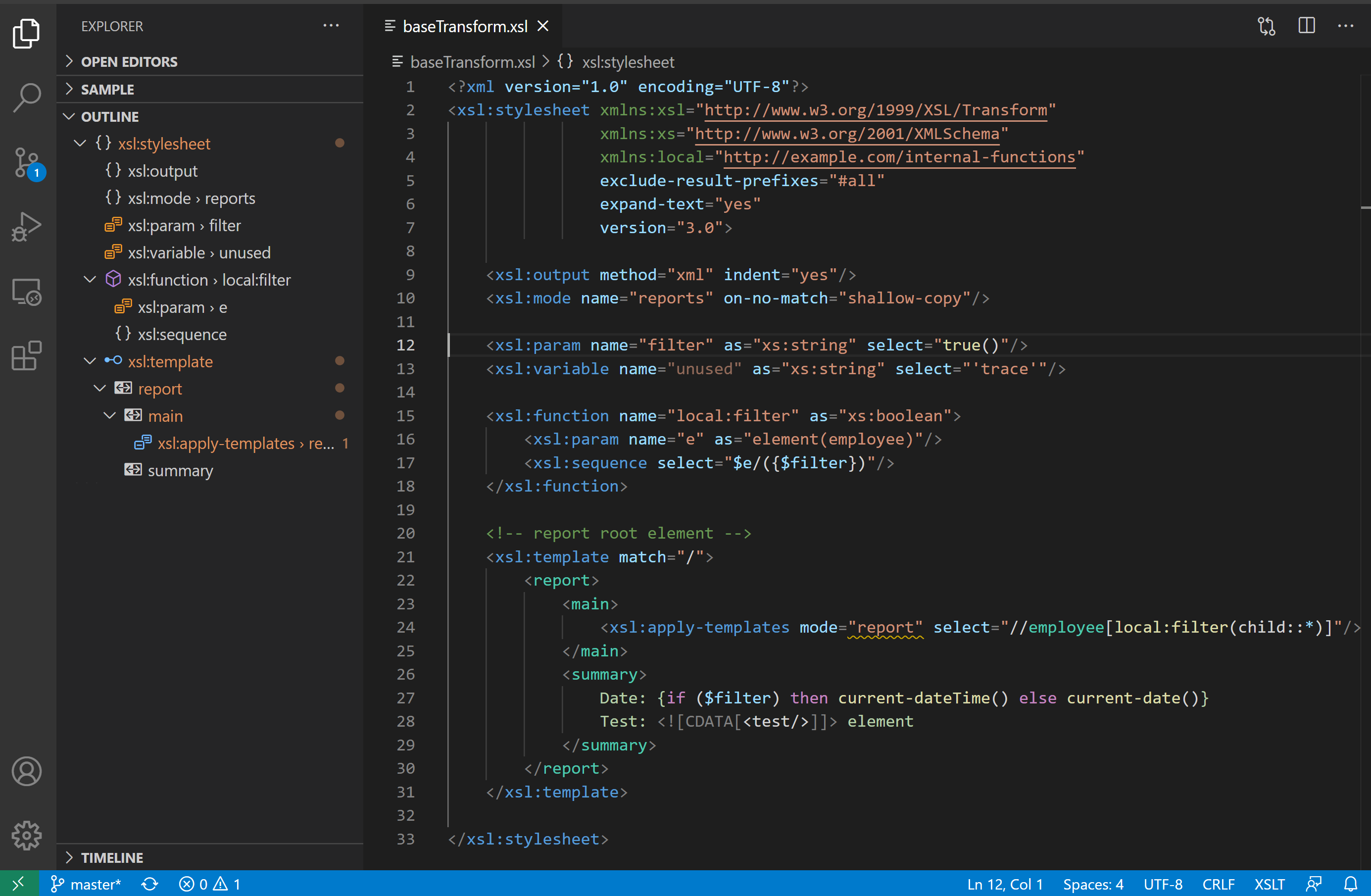
Task: Open the Remote Explorer view
Action: point(27,292)
